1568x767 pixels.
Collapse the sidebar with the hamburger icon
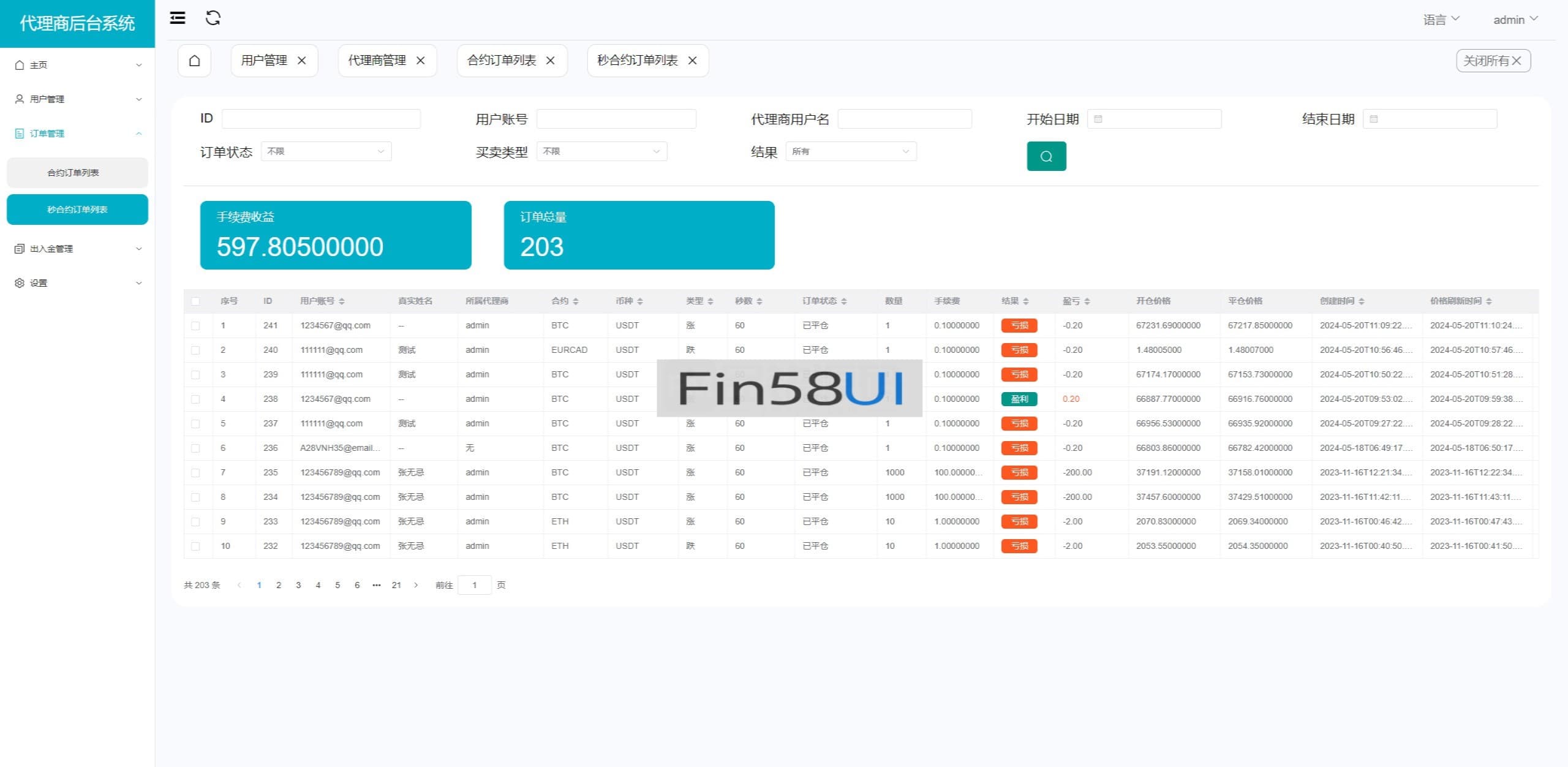coord(178,18)
